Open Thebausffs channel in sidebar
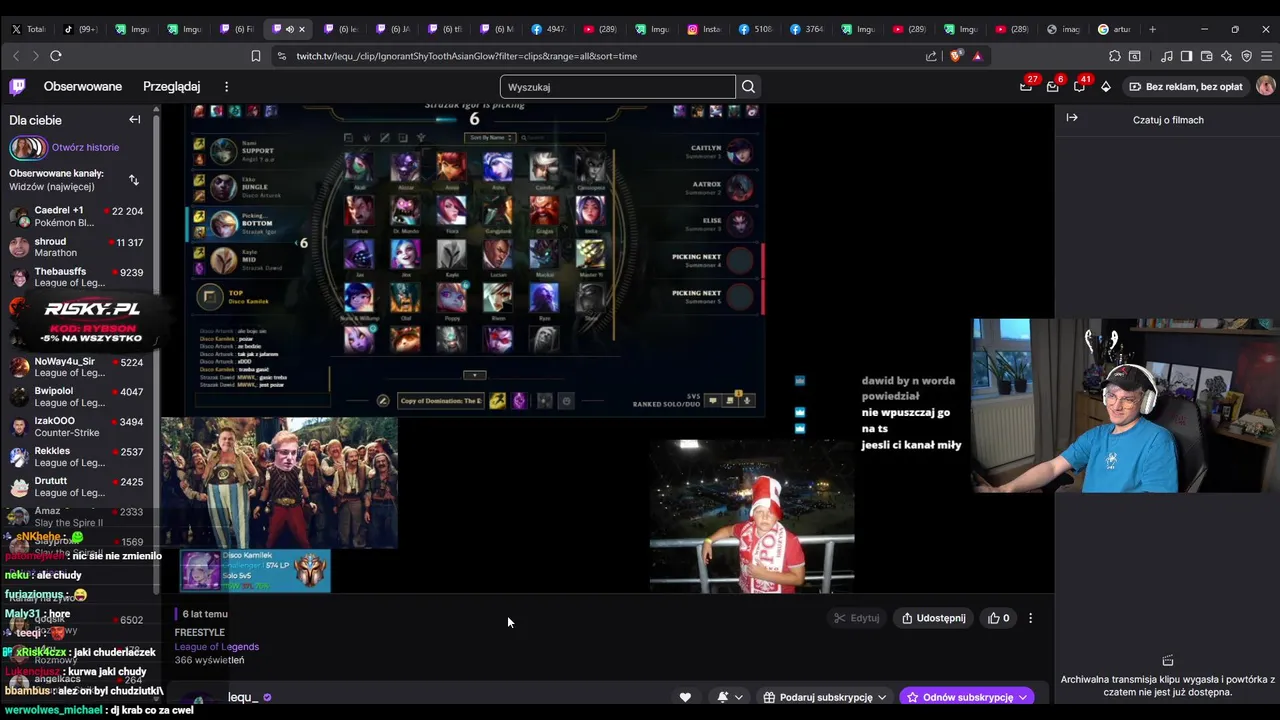The height and width of the screenshot is (720, 1280). [78, 277]
